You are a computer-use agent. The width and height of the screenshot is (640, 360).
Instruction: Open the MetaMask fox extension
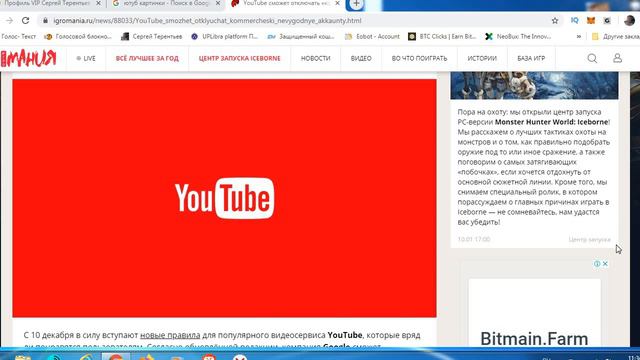click(x=591, y=20)
